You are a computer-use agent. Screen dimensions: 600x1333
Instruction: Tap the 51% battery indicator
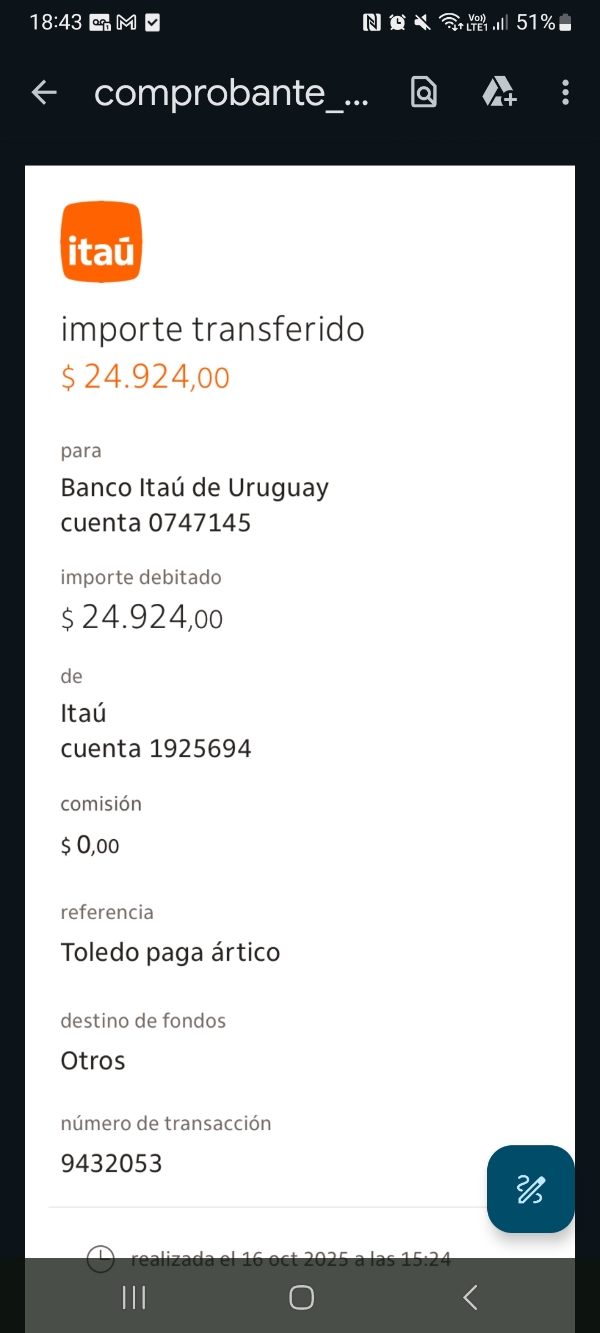(543, 22)
